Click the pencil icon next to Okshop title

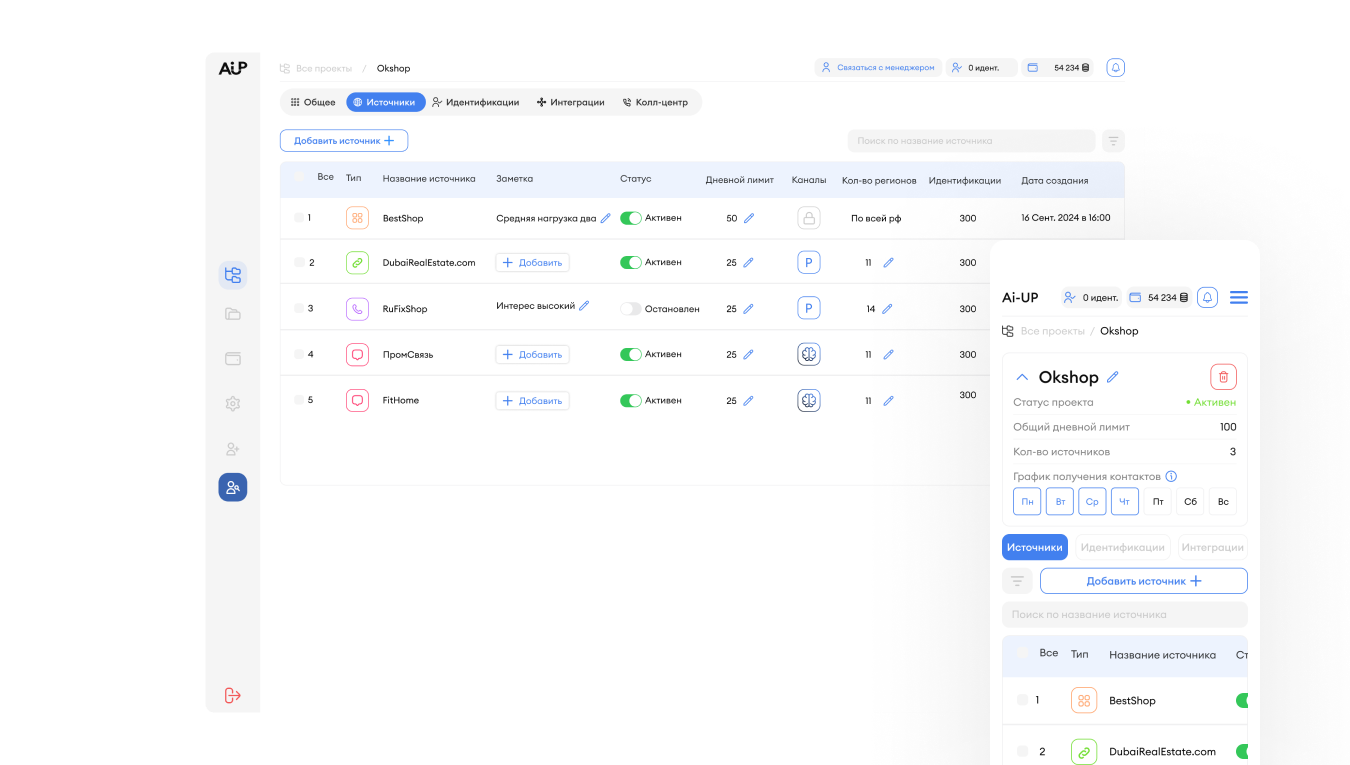click(x=1113, y=377)
